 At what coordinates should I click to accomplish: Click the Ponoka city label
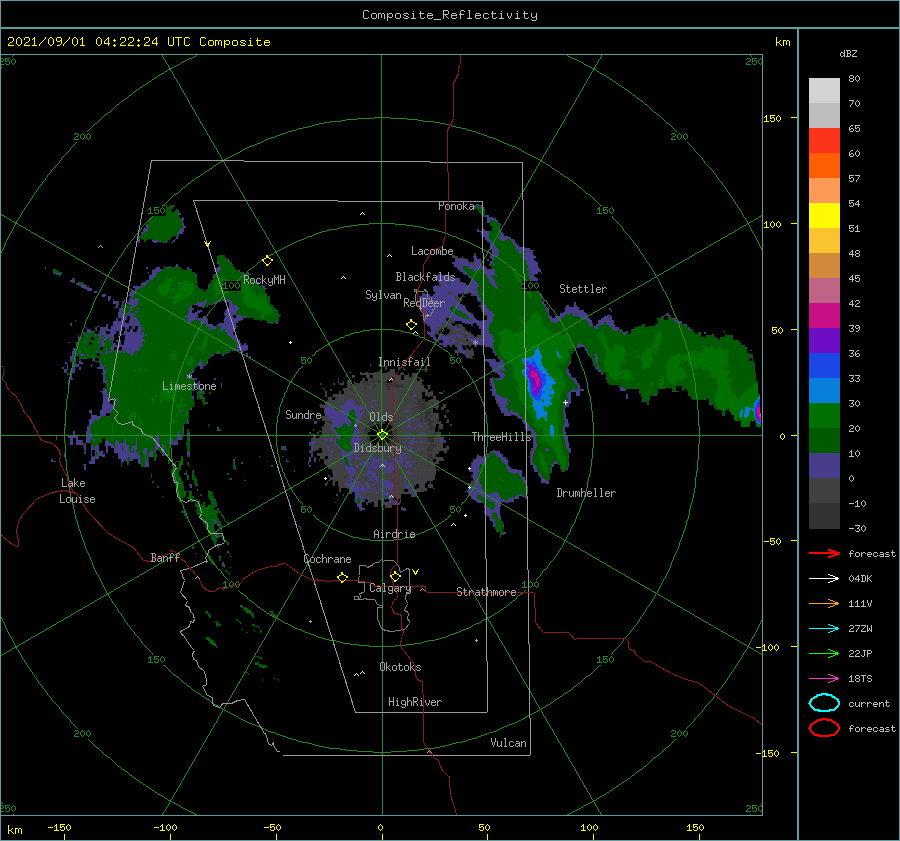456,206
